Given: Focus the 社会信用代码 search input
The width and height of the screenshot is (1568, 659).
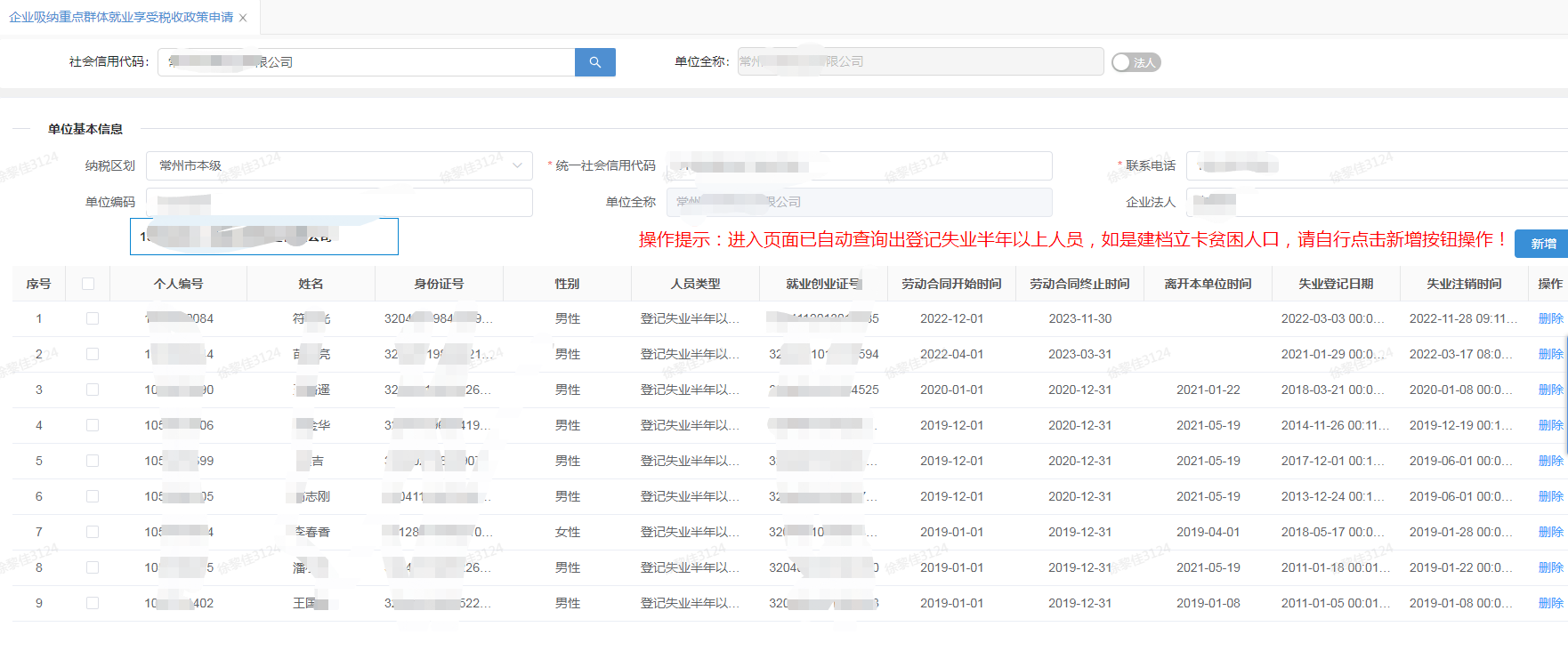Looking at the screenshot, I should click(x=367, y=62).
